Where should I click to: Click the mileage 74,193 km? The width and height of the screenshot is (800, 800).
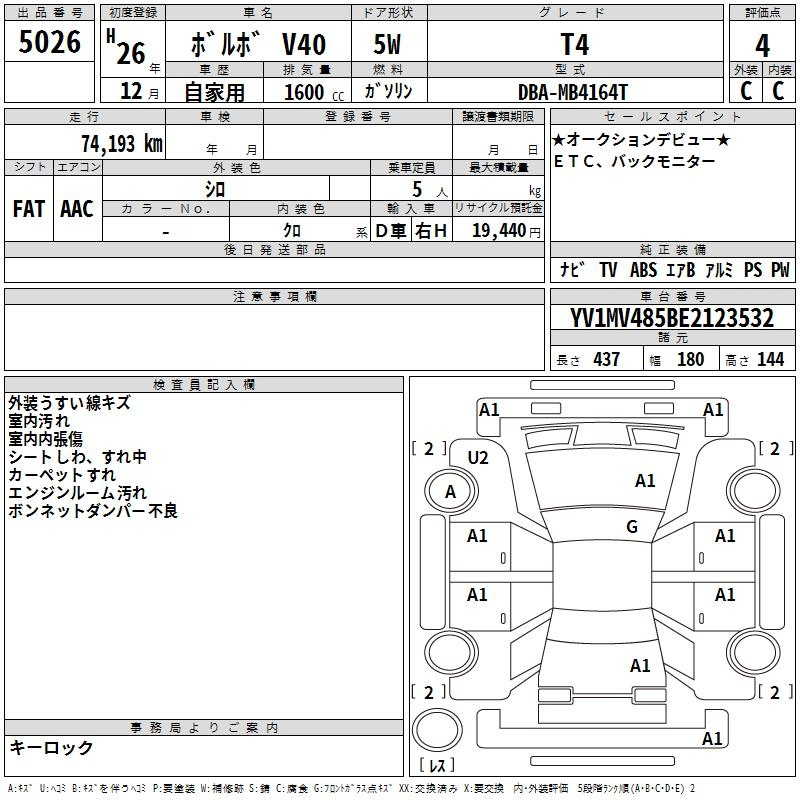(x=122, y=144)
